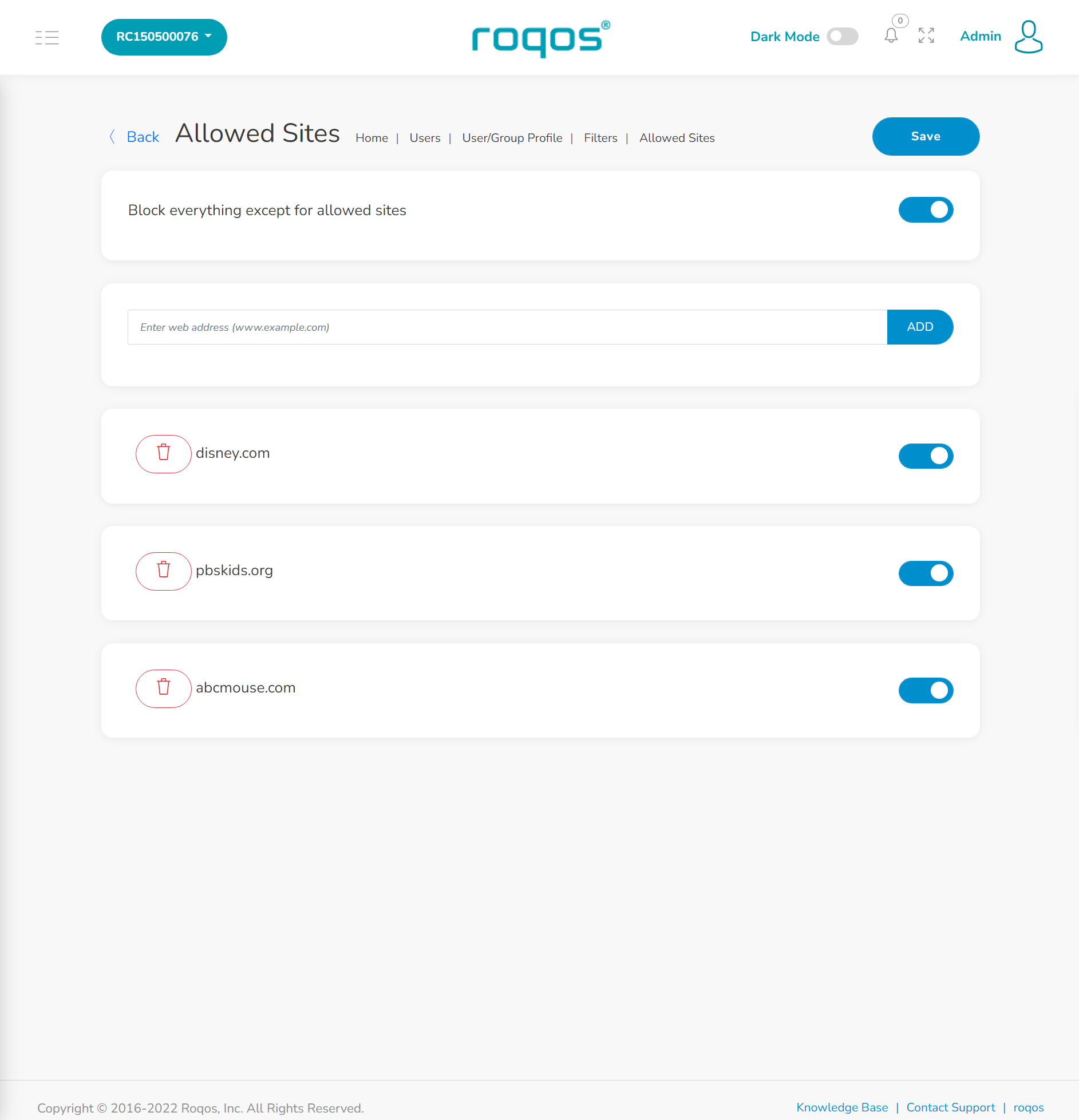
Task: Click the roqos logo
Action: (x=541, y=38)
